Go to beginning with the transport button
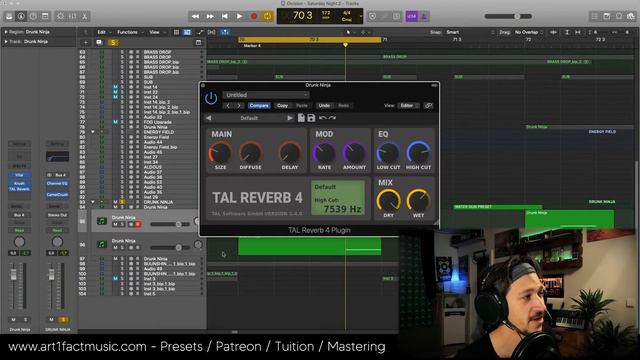Screen dimensions: 640x360 [225, 16]
